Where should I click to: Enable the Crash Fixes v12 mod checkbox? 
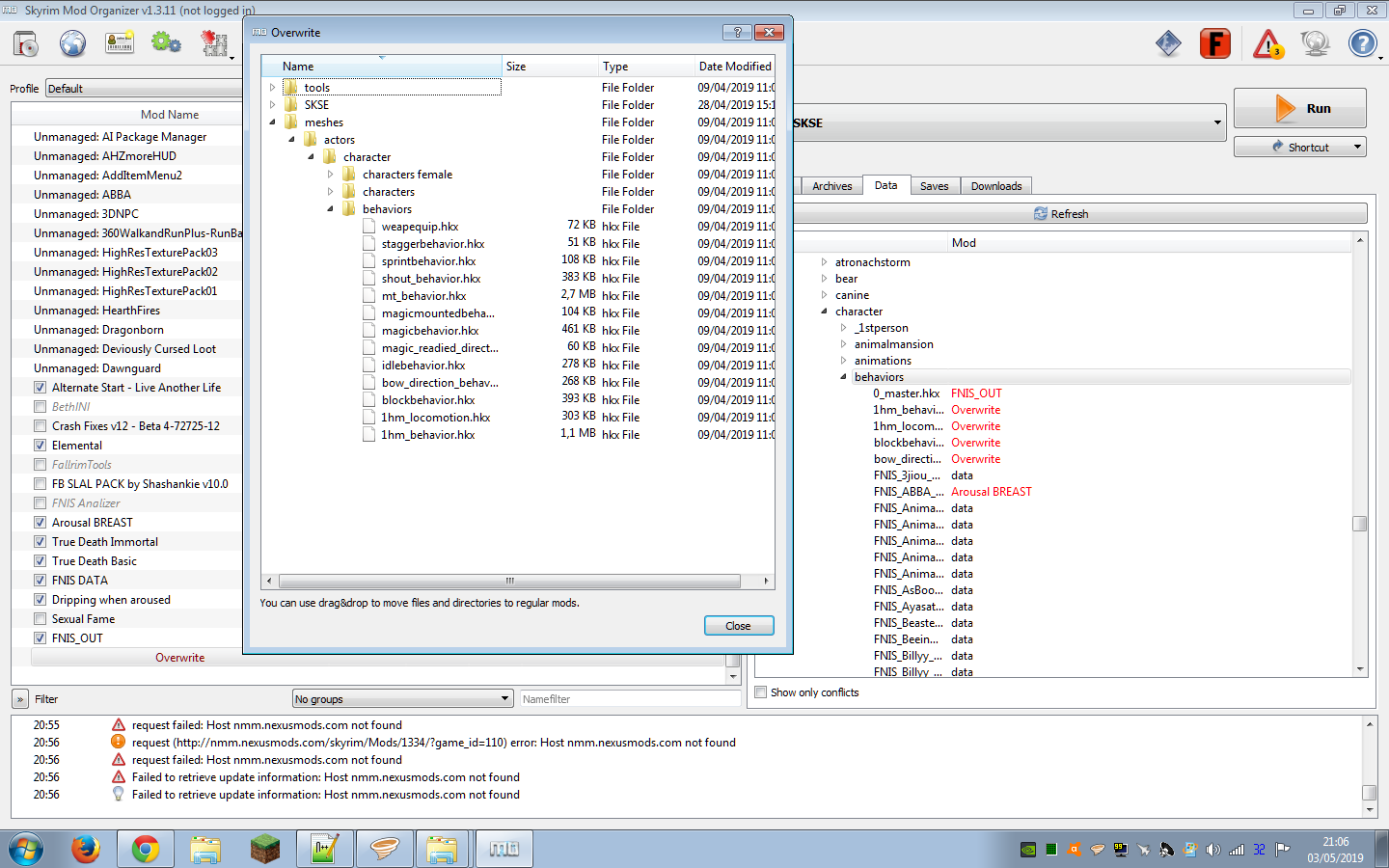[41, 426]
